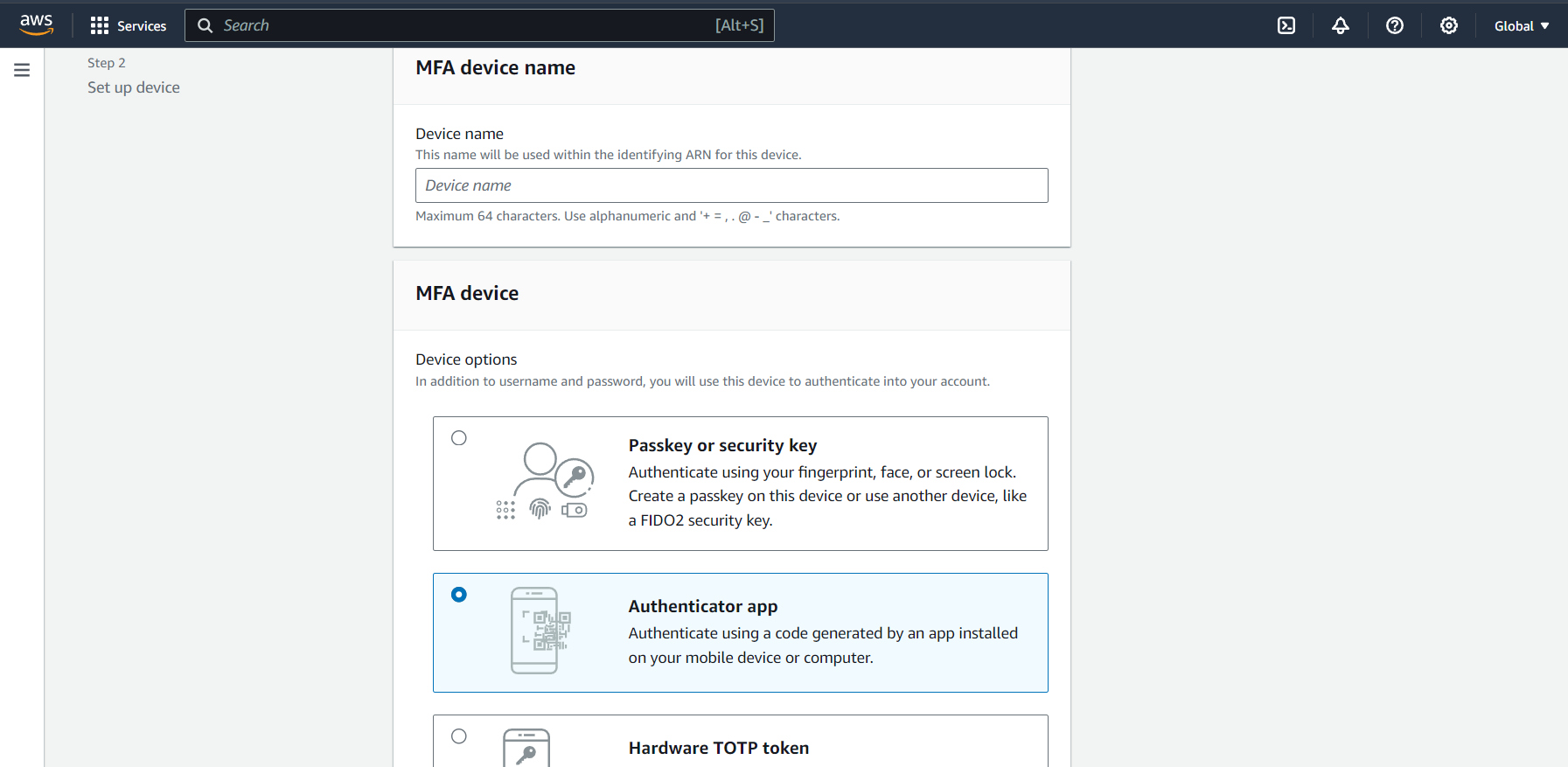Click the Passkey or security key heading
The image size is (1568, 767).
722,445
